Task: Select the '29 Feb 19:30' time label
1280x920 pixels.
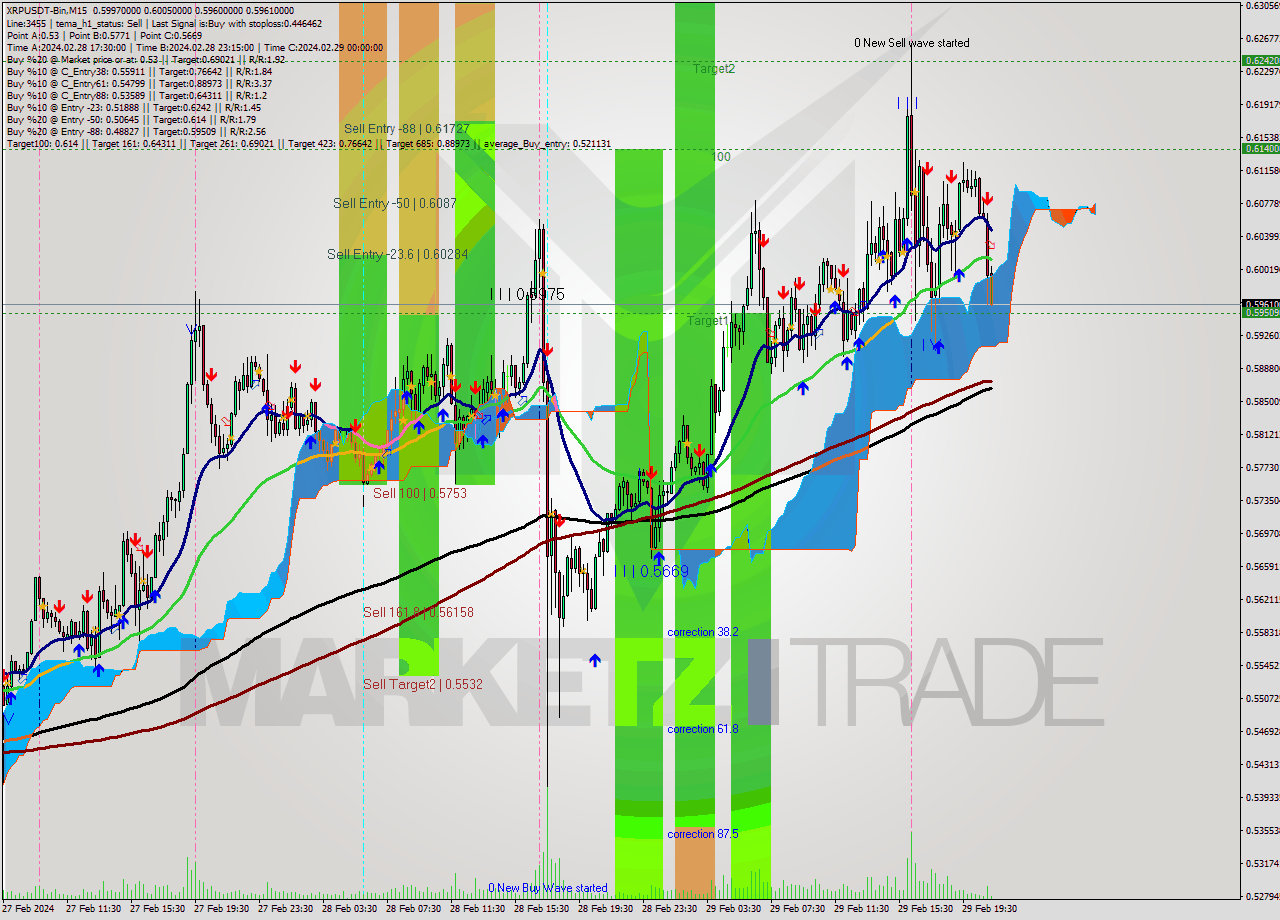Action: 989,910
